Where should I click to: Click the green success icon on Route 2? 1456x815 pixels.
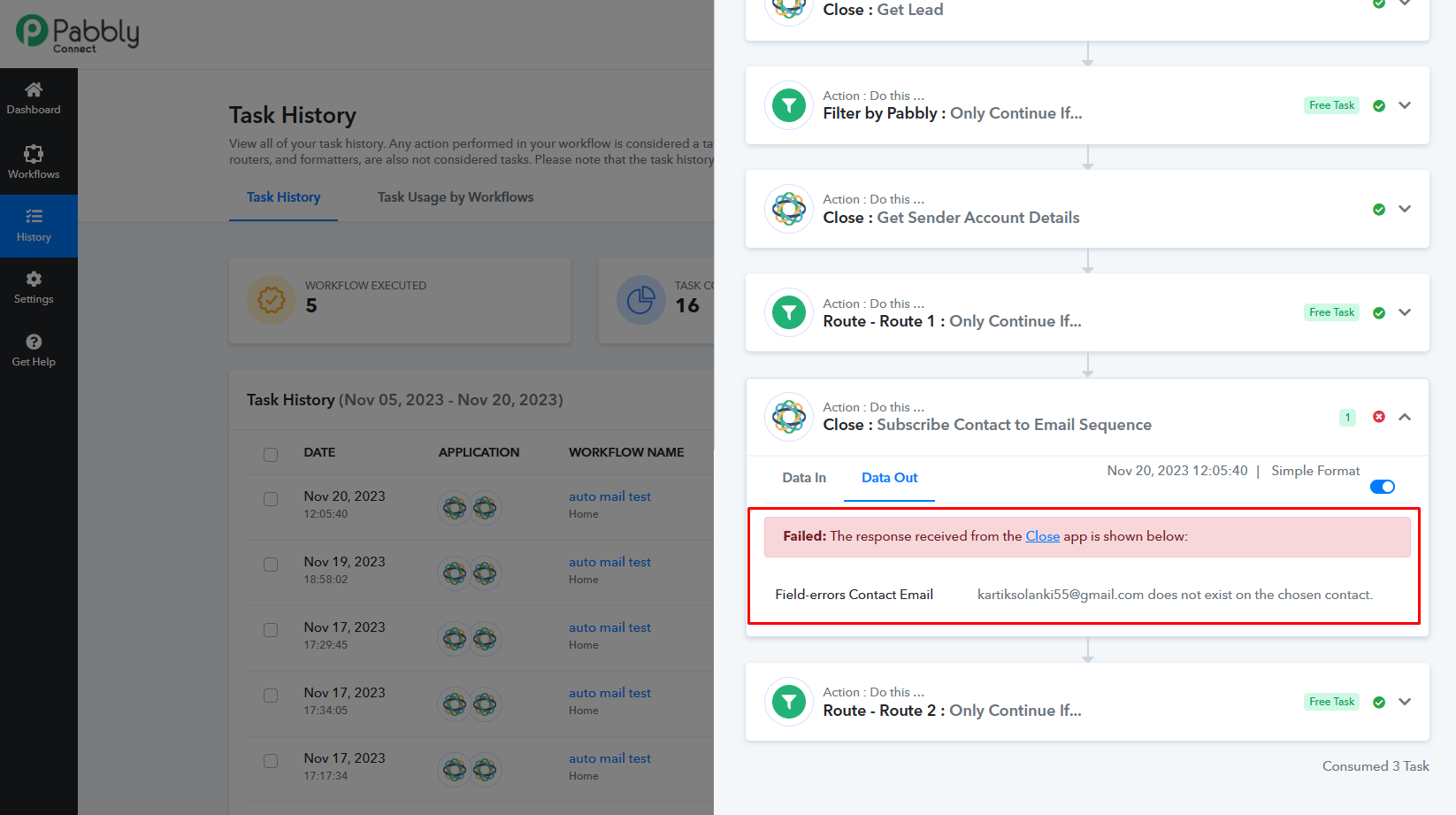click(1379, 703)
